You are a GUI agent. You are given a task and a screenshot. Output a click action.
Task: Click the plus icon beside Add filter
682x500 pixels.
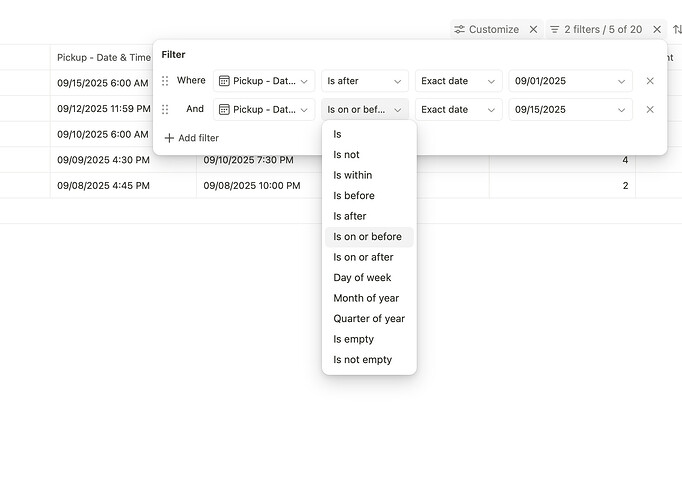point(169,138)
